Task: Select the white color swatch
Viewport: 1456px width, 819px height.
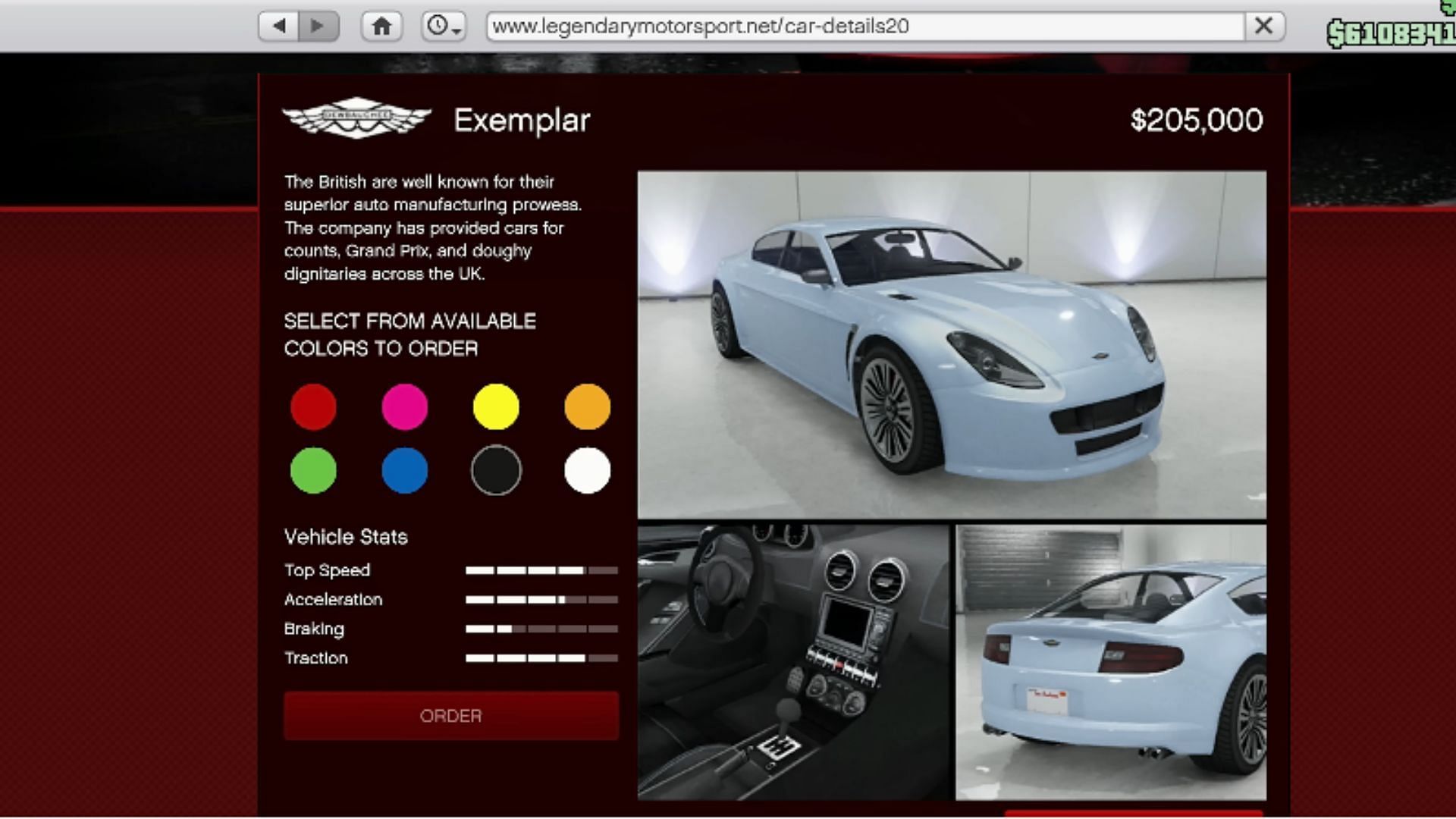Action: [x=588, y=470]
